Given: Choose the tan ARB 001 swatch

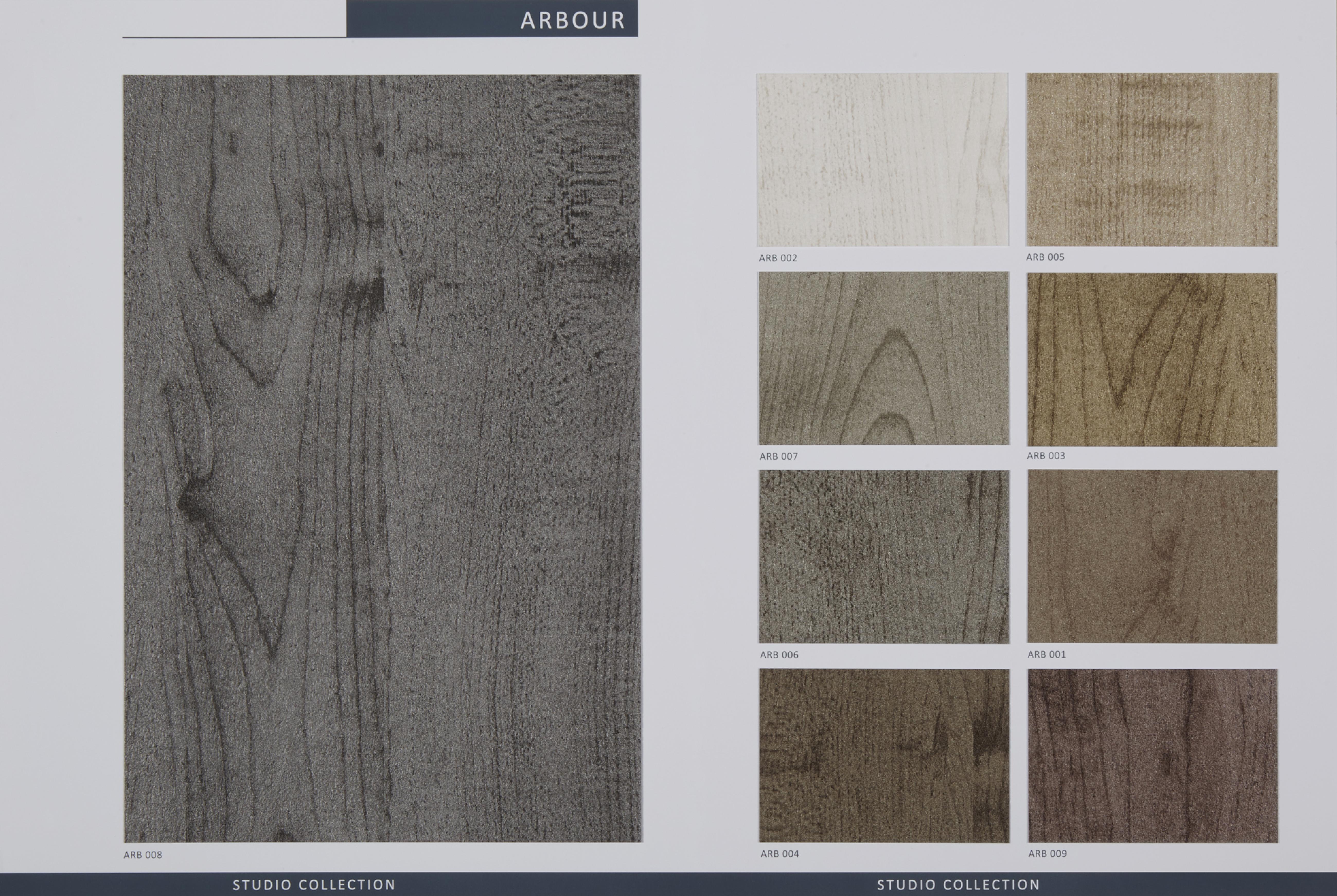Looking at the screenshot, I should click(1152, 557).
